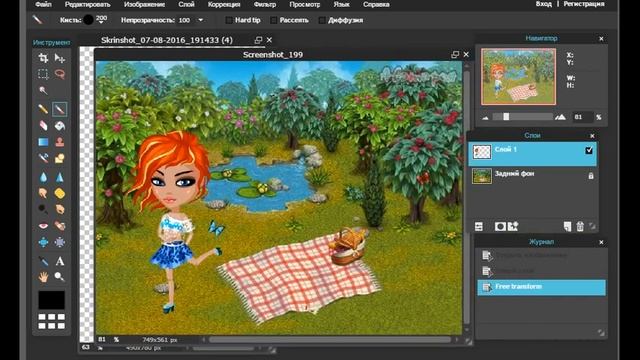
Task: Select the Color Picker eyedropper tool
Action: (x=43, y=261)
